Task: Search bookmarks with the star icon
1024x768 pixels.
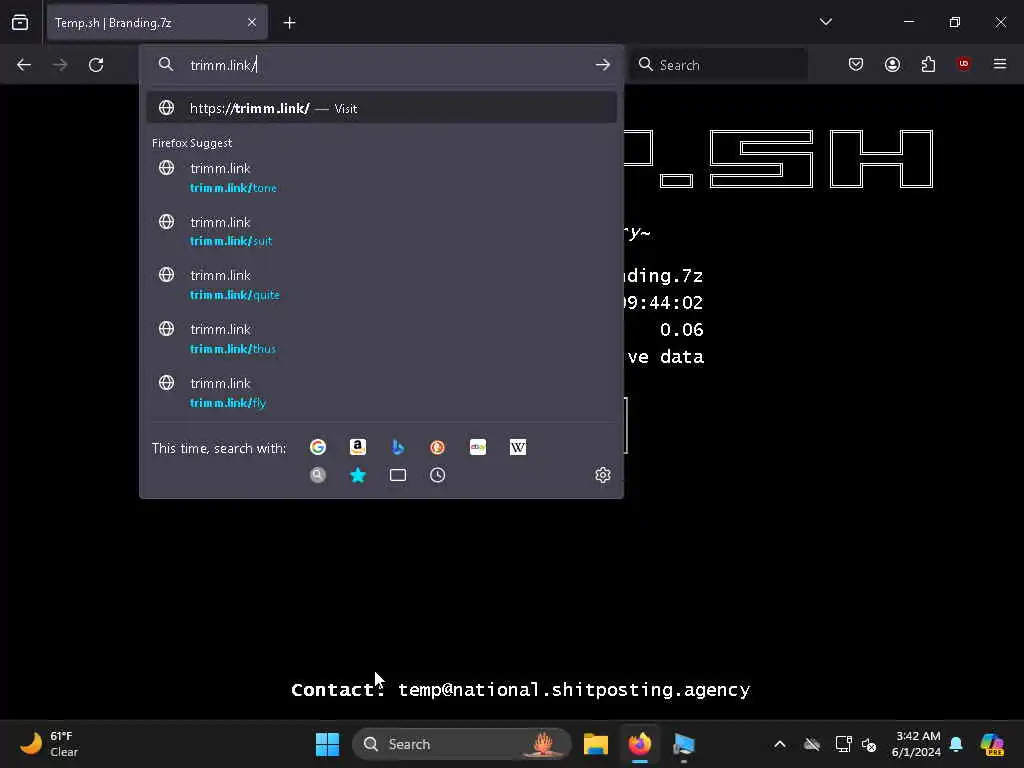Action: (358, 475)
